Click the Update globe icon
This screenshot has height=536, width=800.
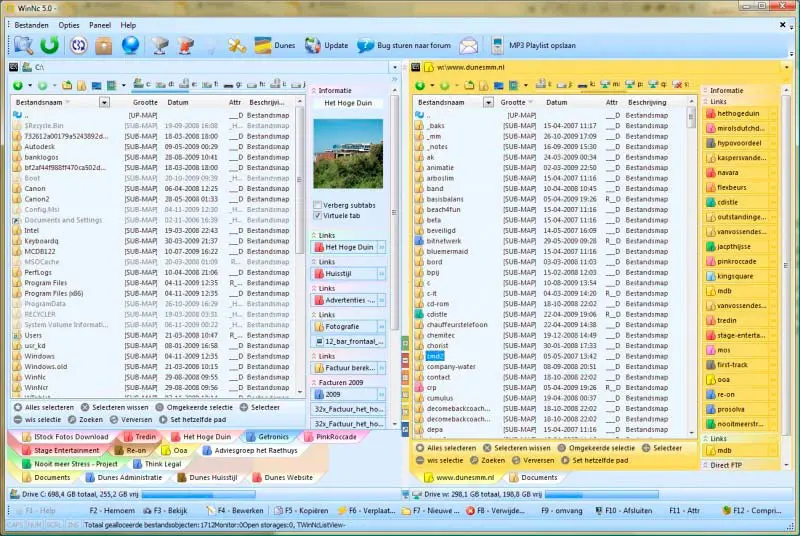coord(313,45)
